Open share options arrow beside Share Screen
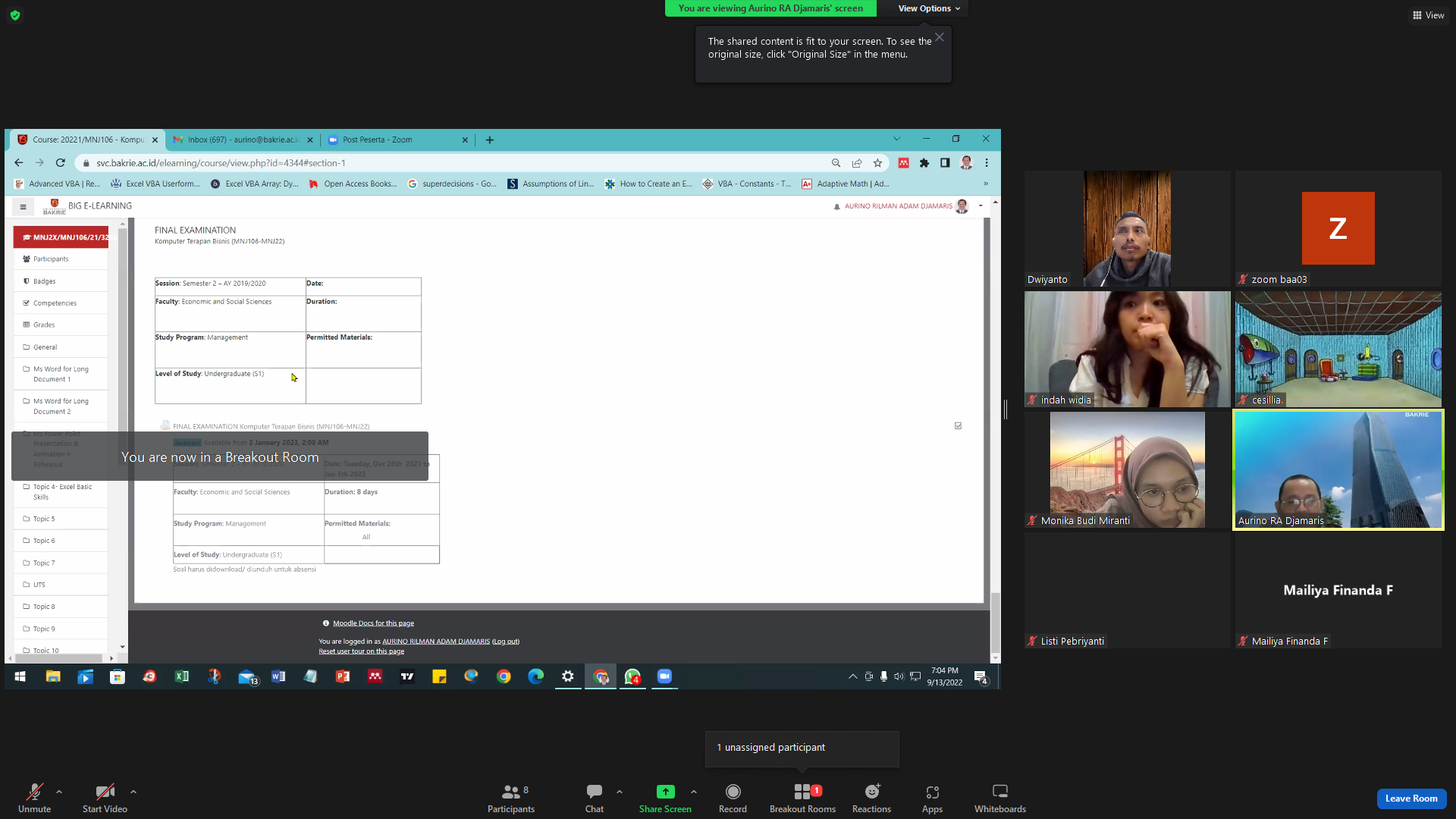Screen dimensions: 1456x819 pos(694,792)
